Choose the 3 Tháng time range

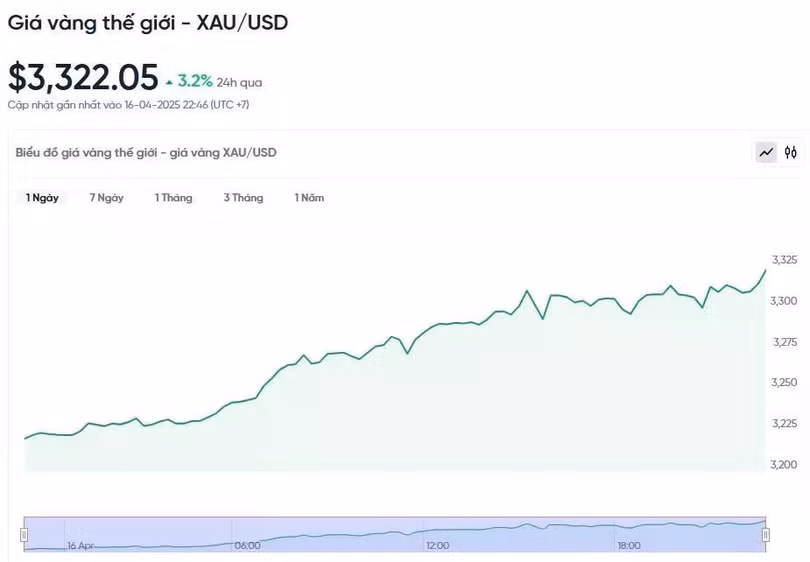tap(243, 198)
